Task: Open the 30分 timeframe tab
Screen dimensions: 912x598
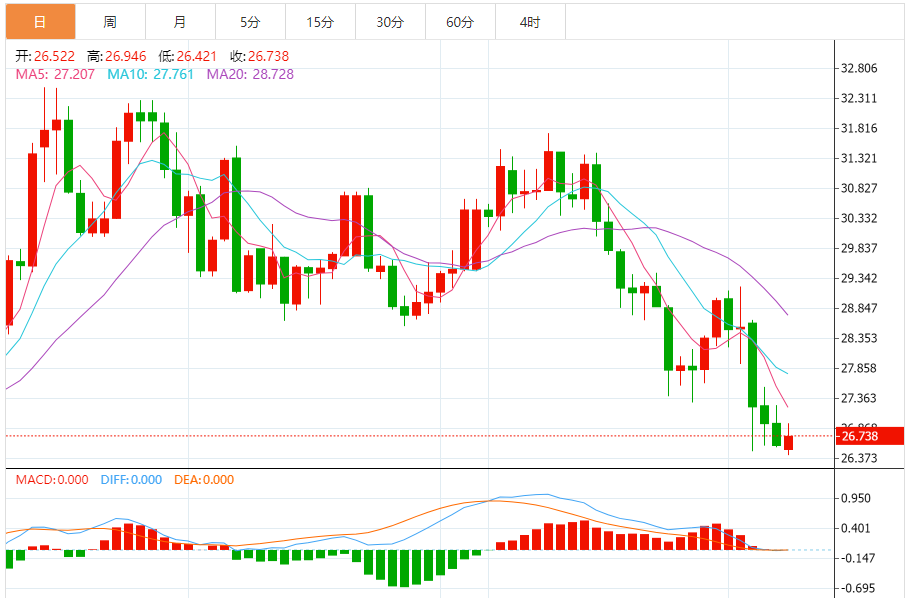Action: (x=390, y=22)
